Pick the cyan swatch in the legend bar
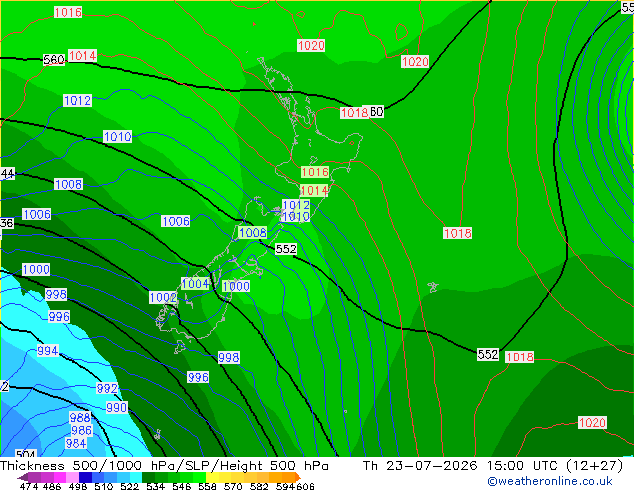Viewport: 634px width, 490px height. tap(136, 477)
